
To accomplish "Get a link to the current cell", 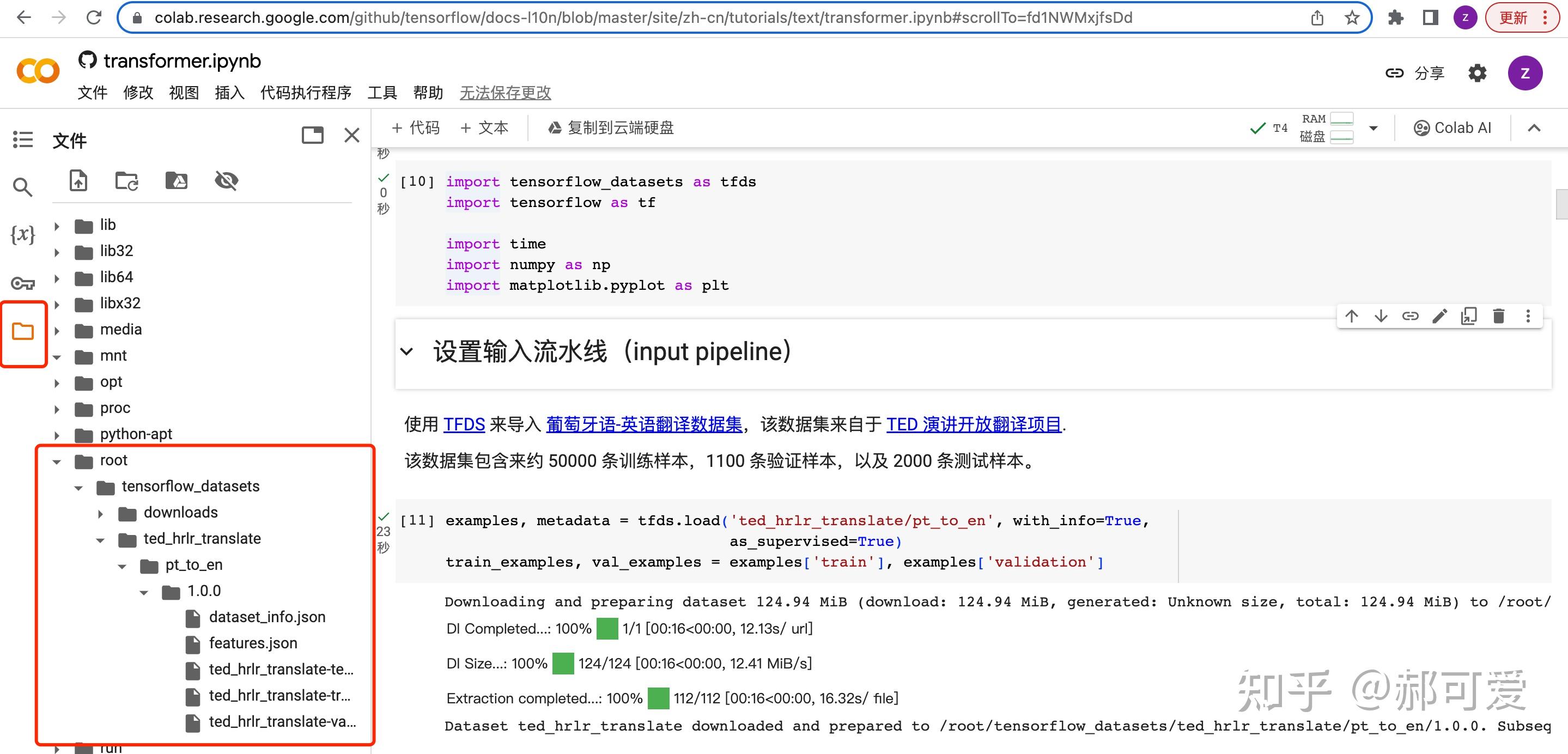I will coord(1411,316).
